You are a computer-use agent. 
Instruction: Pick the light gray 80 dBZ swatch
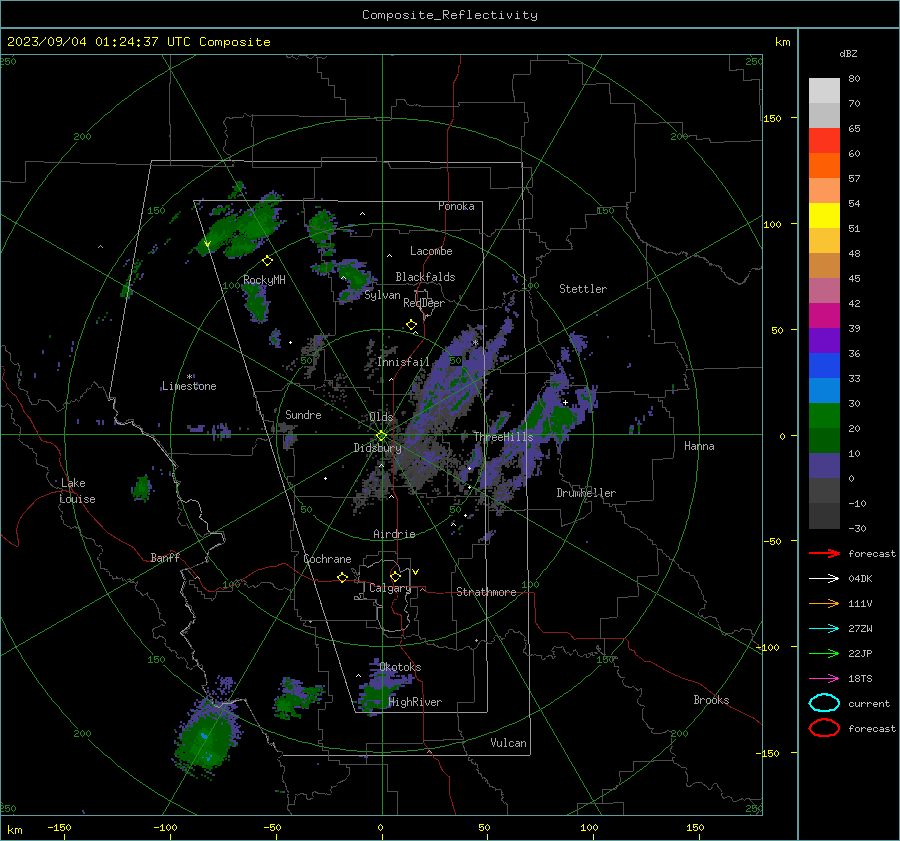(x=824, y=91)
